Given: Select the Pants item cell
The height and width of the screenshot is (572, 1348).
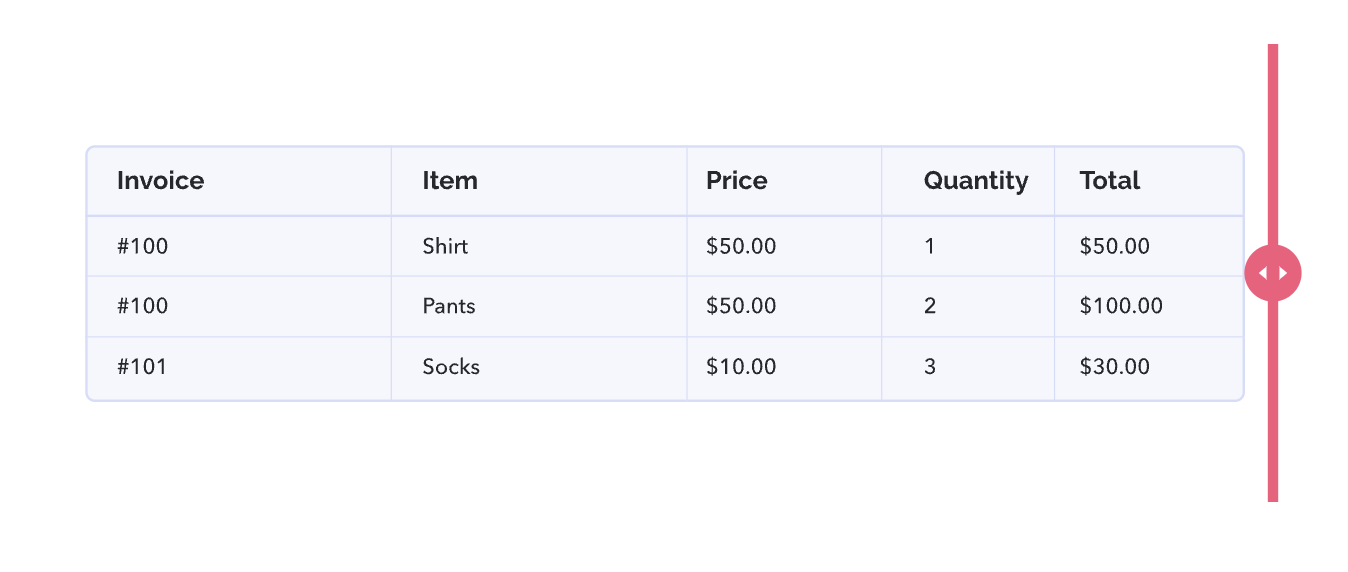Looking at the screenshot, I should pos(539,306).
